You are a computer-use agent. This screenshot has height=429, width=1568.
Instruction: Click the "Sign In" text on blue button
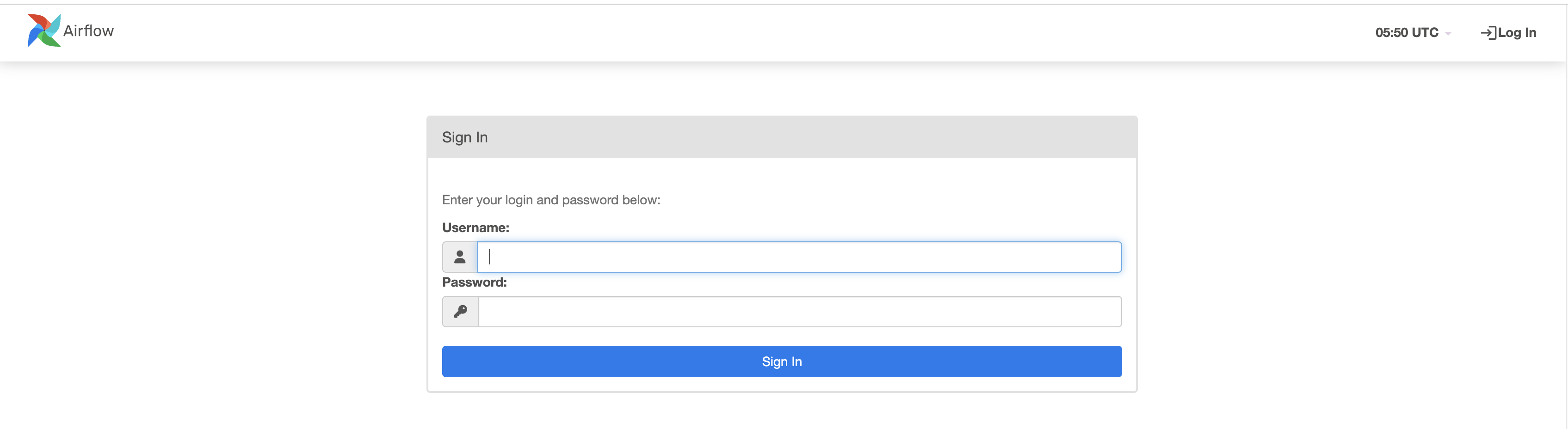click(x=782, y=362)
